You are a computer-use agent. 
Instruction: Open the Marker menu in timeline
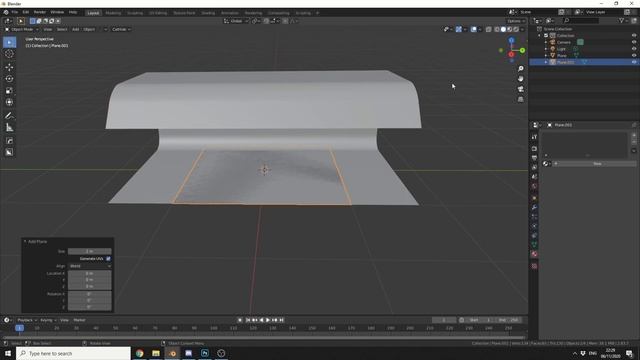click(x=79, y=320)
